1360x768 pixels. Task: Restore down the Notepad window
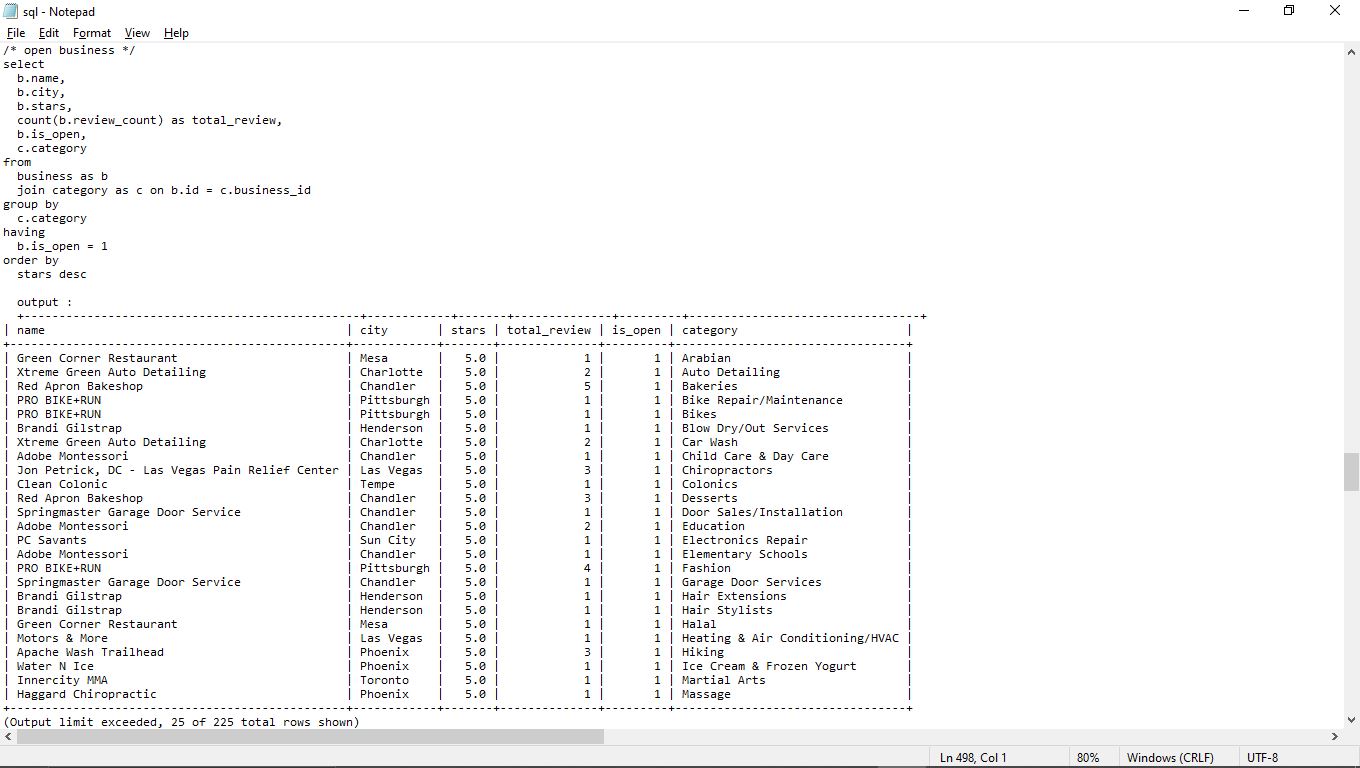pyautogui.click(x=1289, y=11)
